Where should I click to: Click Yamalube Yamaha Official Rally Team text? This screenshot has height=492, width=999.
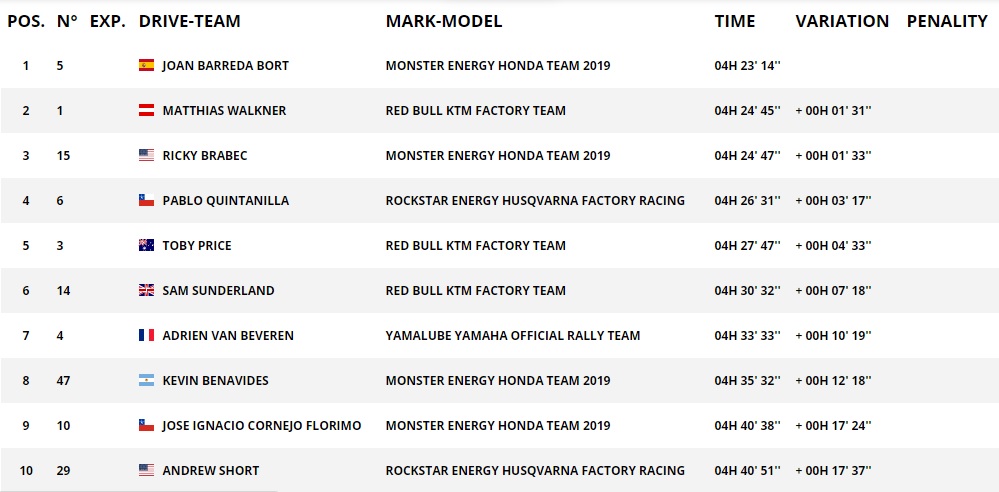coord(513,336)
